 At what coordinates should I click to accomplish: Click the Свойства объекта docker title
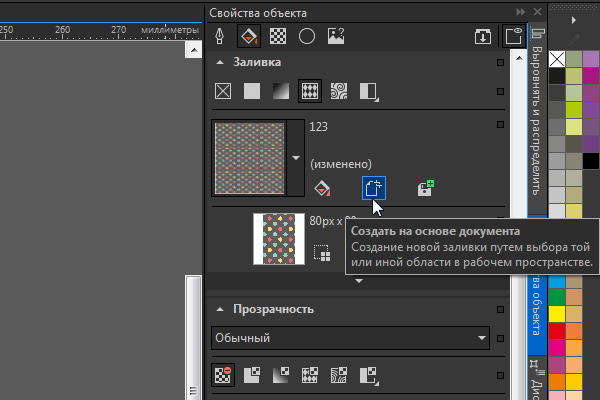[258, 12]
